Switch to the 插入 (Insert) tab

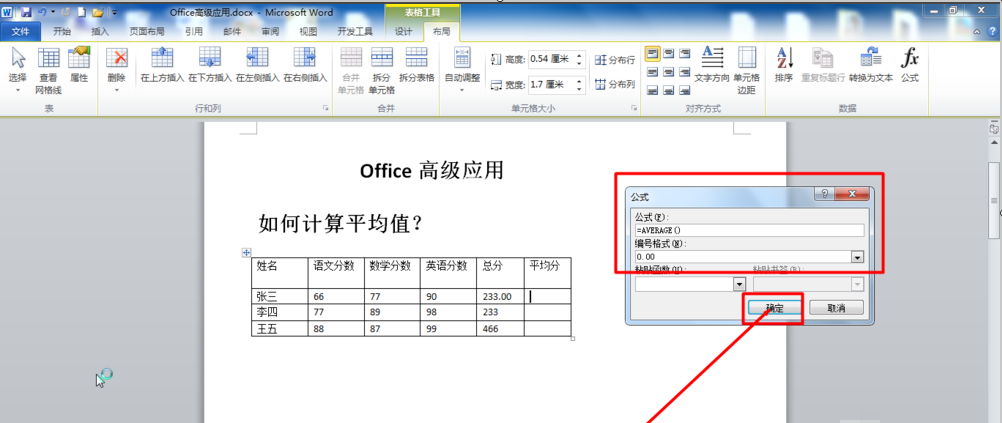[x=100, y=31]
